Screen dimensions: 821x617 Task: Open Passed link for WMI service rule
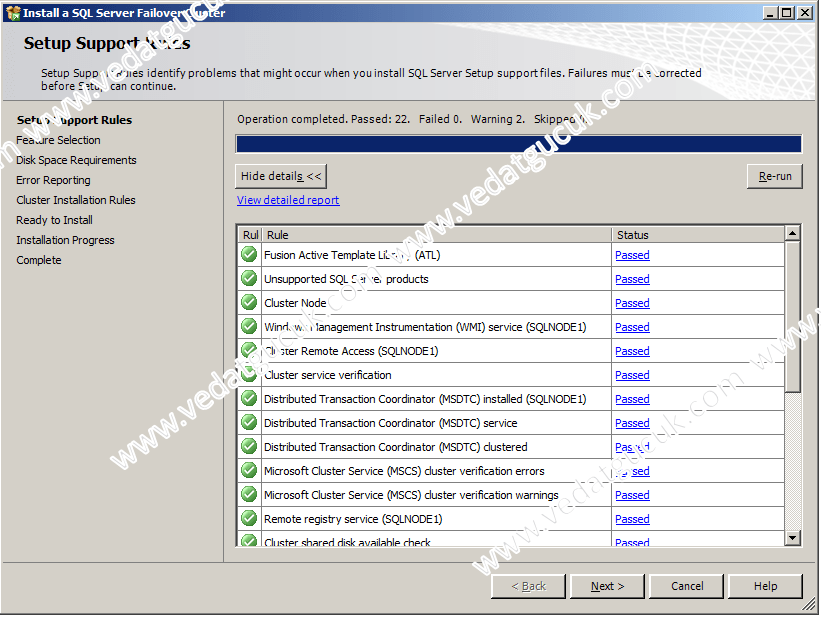632,327
